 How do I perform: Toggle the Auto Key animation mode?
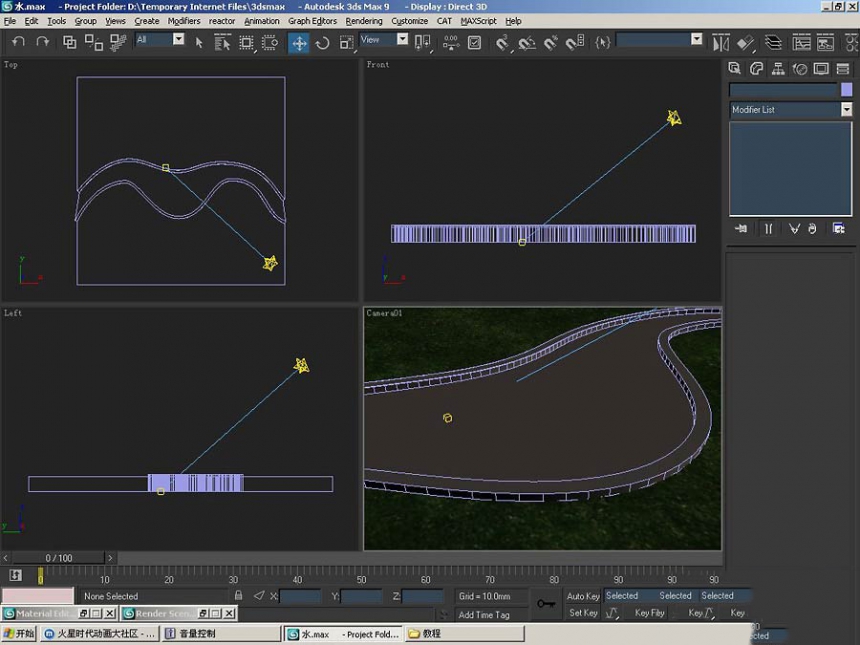(x=583, y=596)
